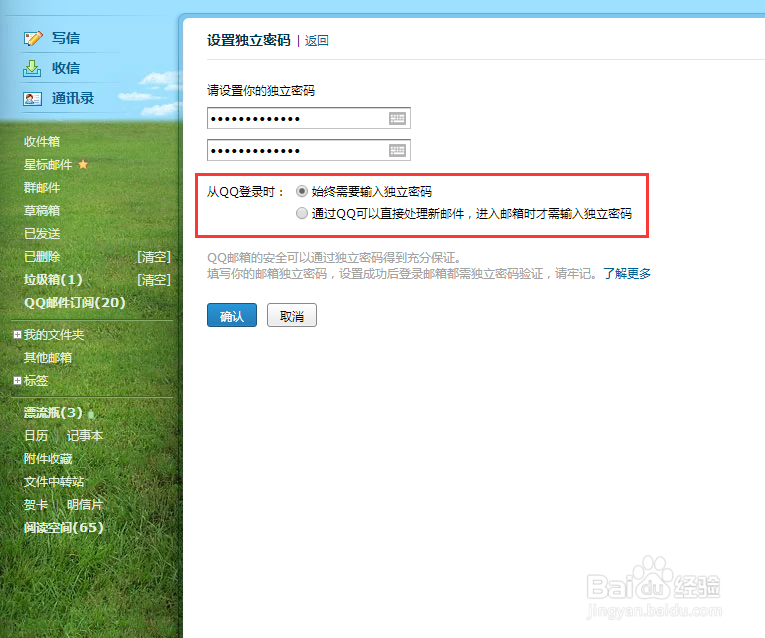This screenshot has width=765, height=638.
Task: Open 明信片 postcards
Action: coord(84,504)
